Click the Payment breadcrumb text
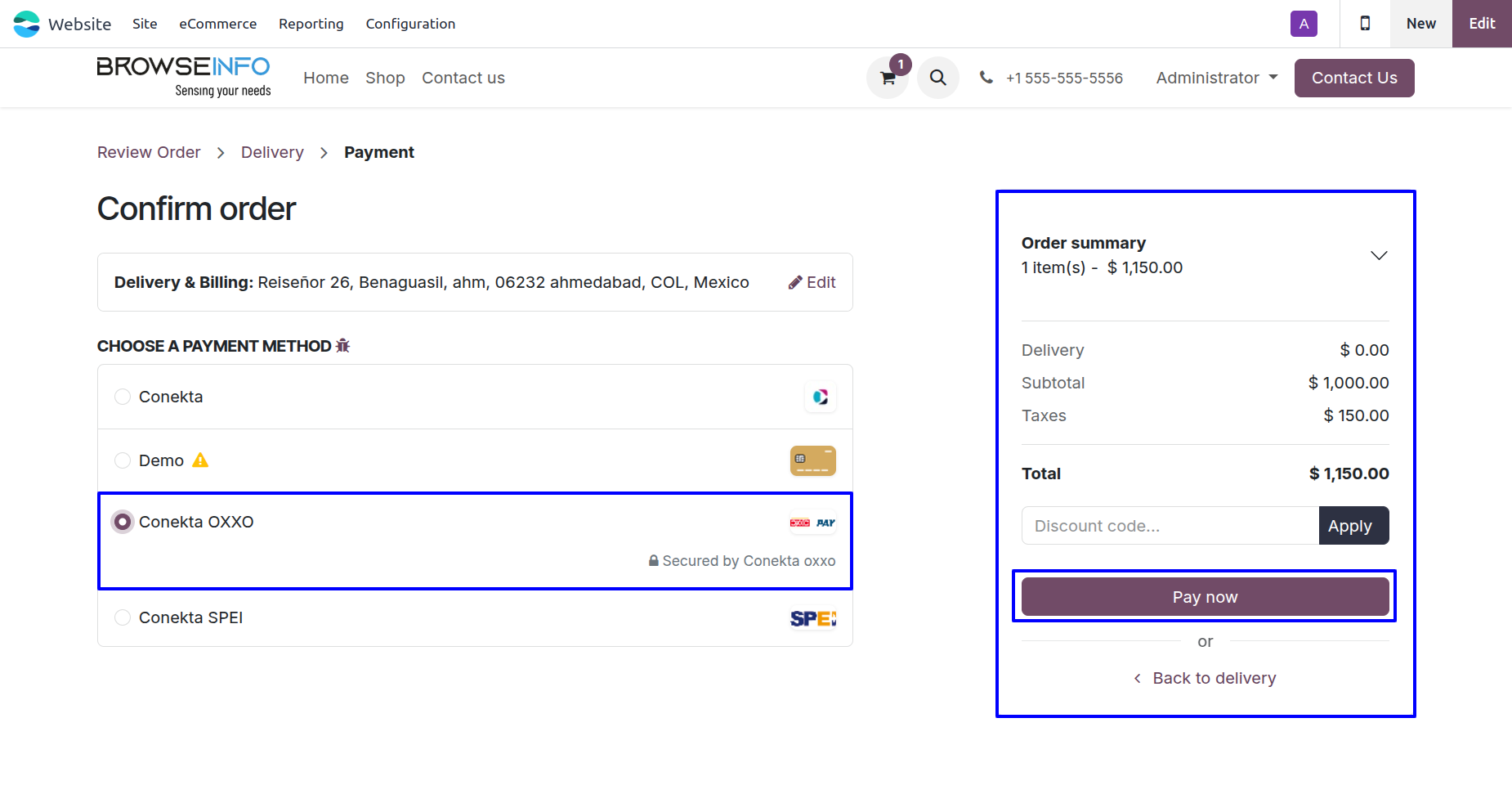Viewport: 1512px width, 790px height. click(x=379, y=152)
